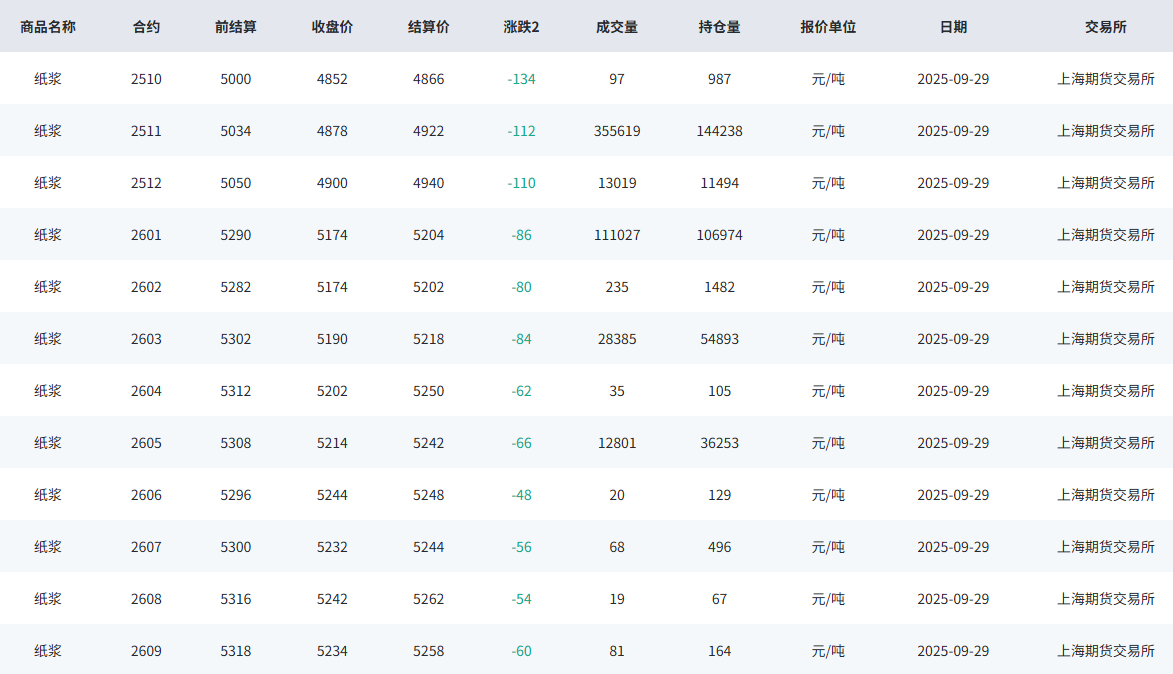Click contract number 2511 in the table

146,131
